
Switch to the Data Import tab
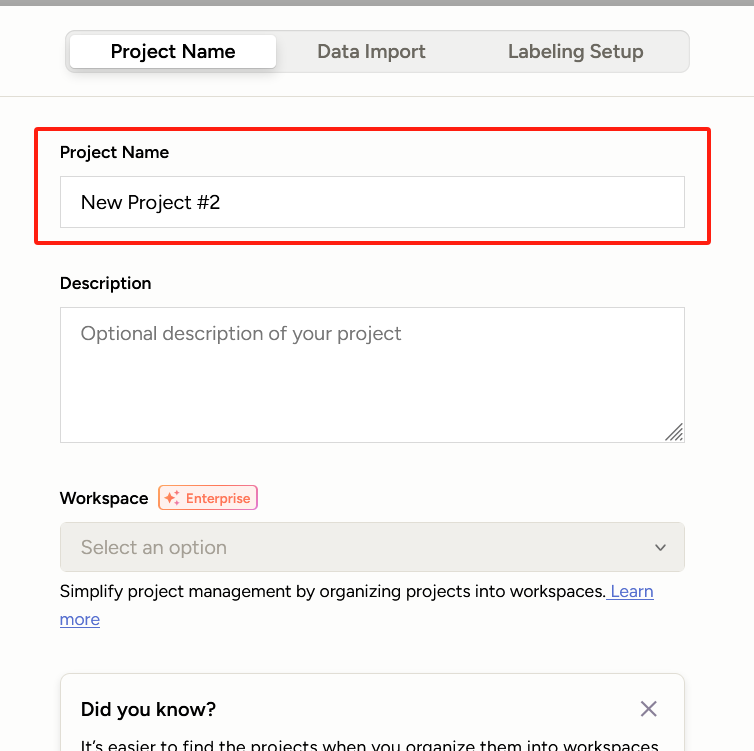(x=371, y=52)
